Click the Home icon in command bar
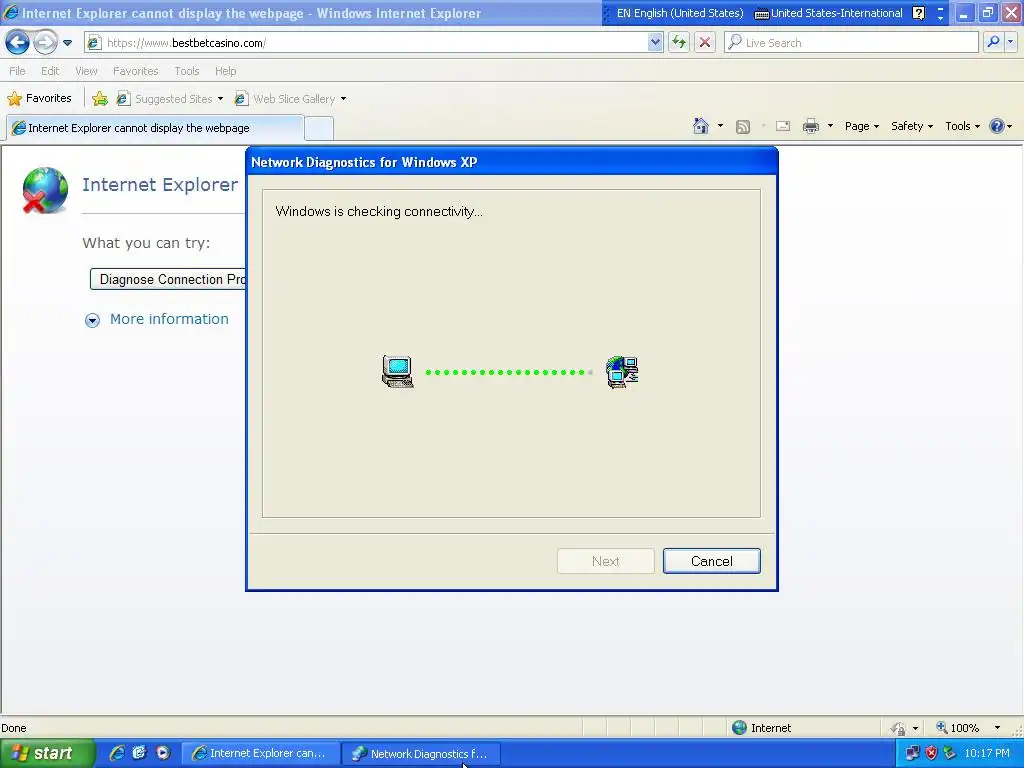 (701, 126)
